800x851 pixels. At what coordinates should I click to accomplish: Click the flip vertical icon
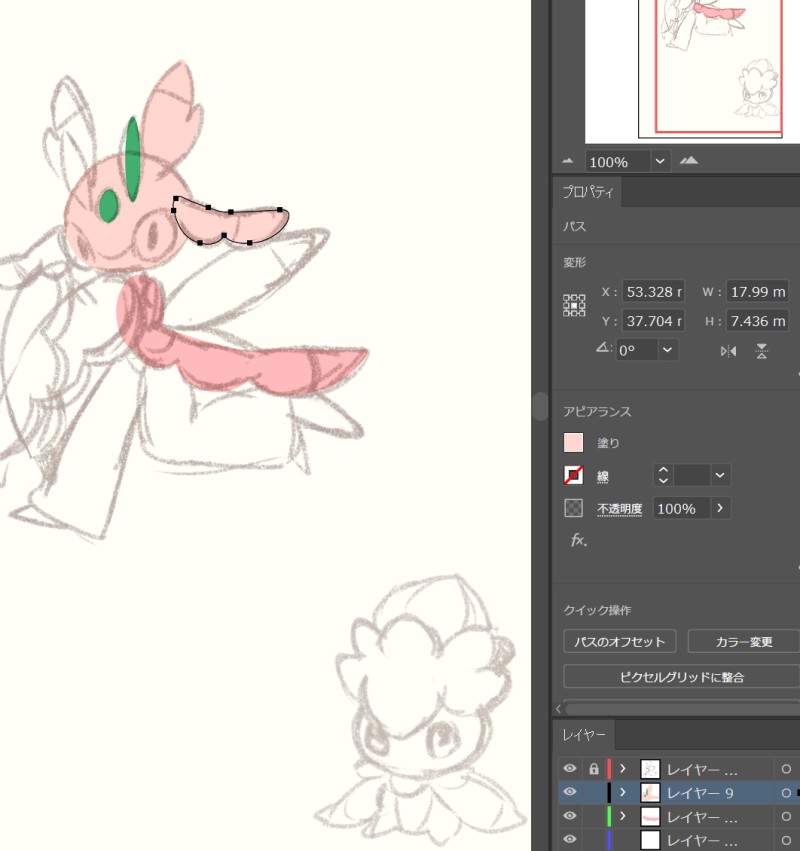tap(761, 351)
